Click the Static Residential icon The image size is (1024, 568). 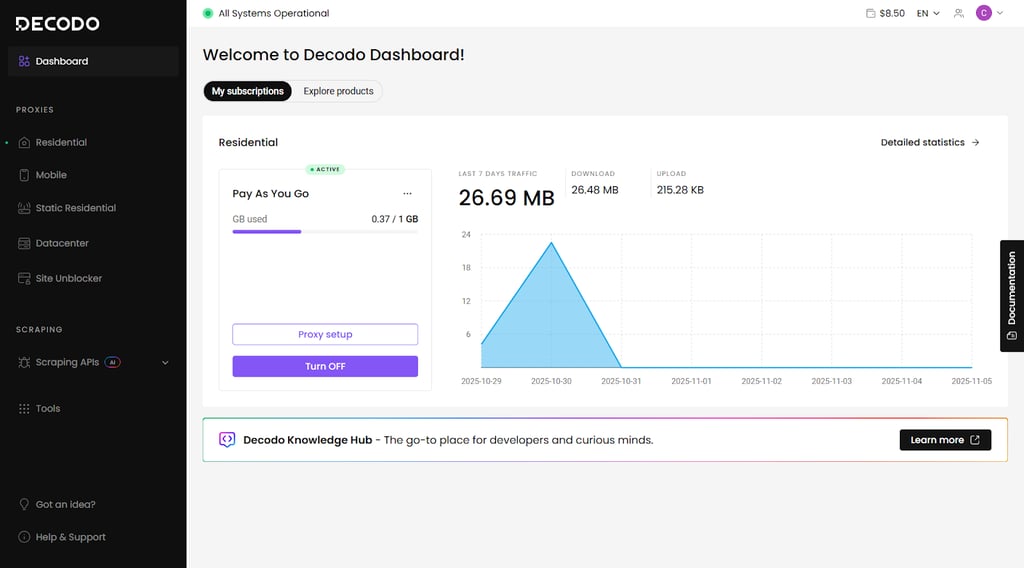tap(24, 208)
